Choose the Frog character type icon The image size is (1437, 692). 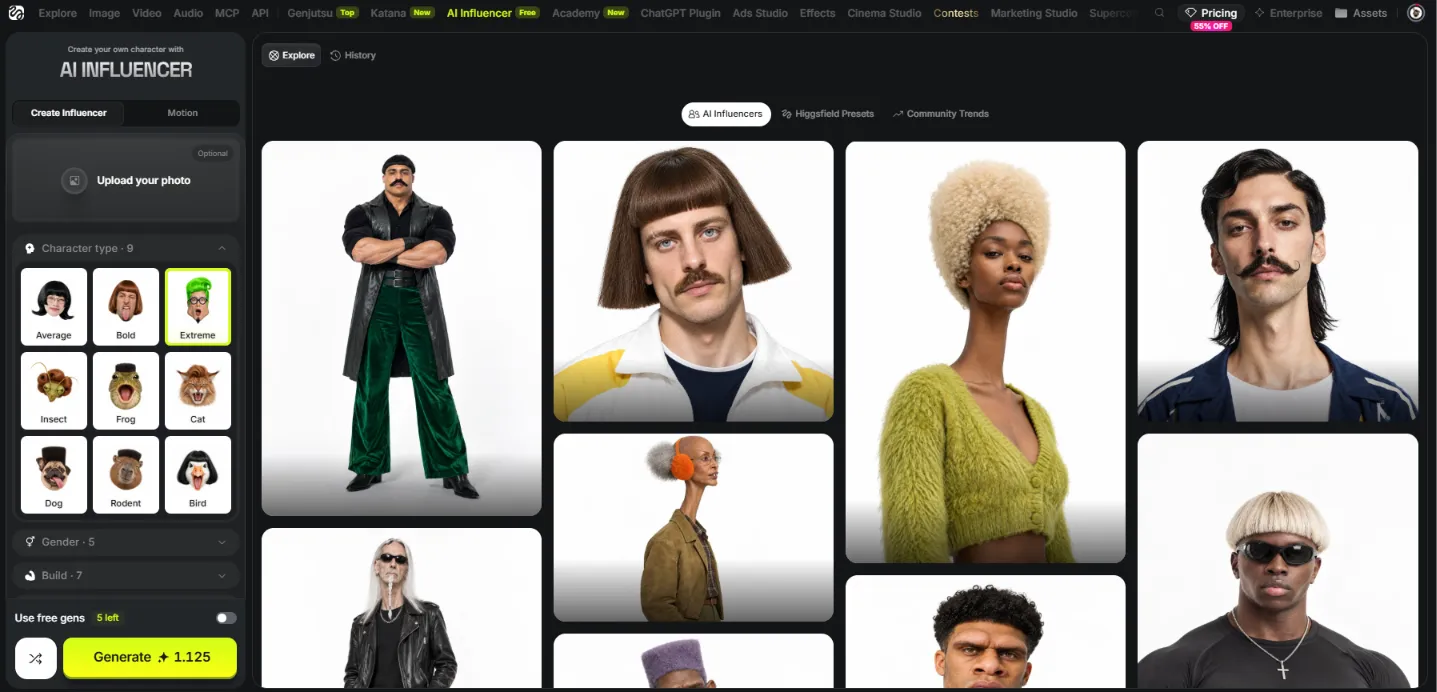pyautogui.click(x=126, y=391)
